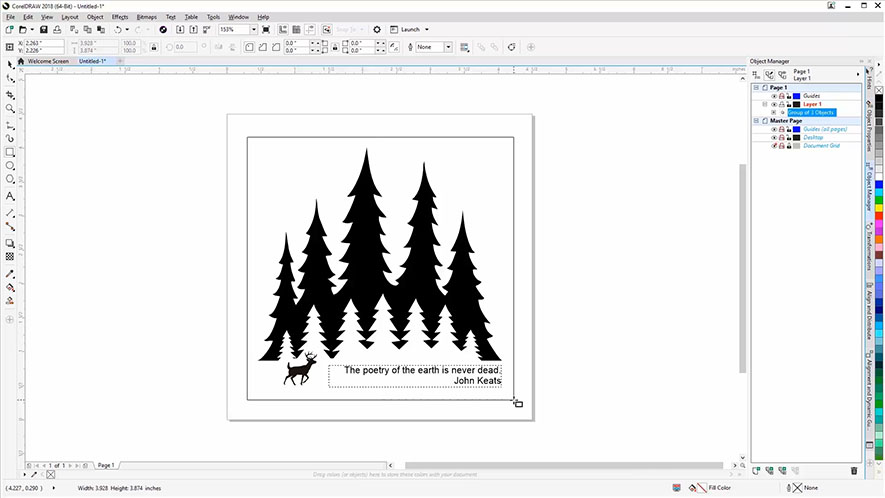This screenshot has width=885, height=498.
Task: Select the Ellipse tool
Action: click(10, 166)
